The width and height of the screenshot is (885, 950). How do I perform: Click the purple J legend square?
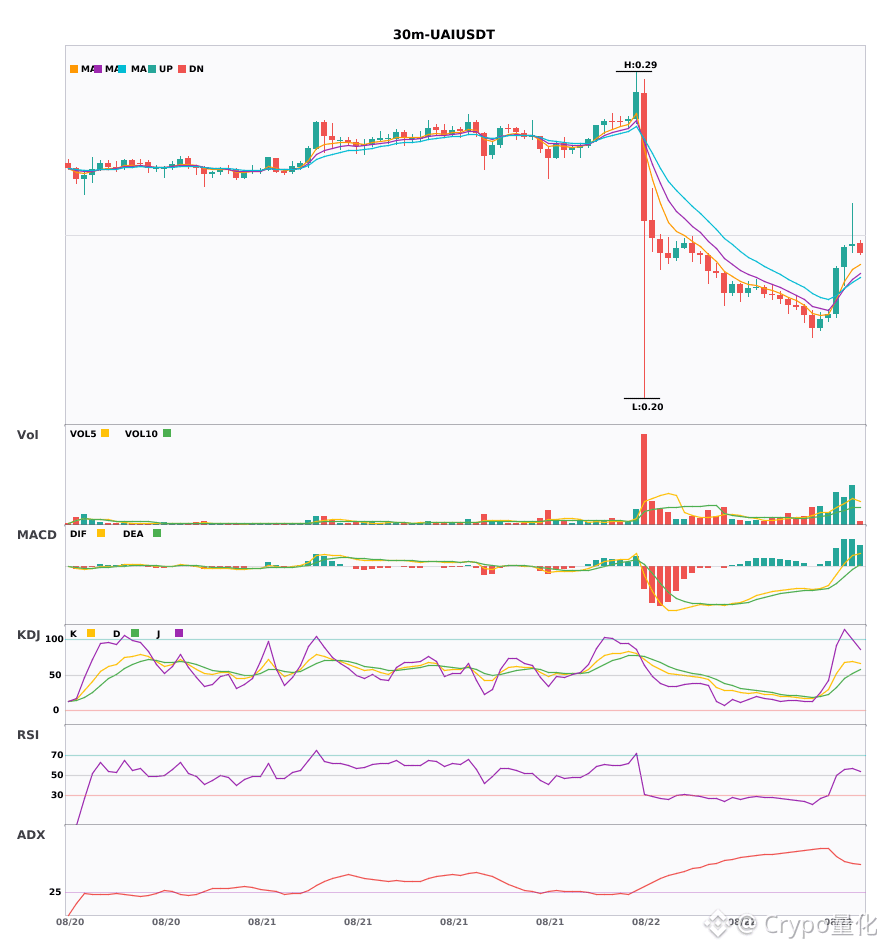pos(179,633)
